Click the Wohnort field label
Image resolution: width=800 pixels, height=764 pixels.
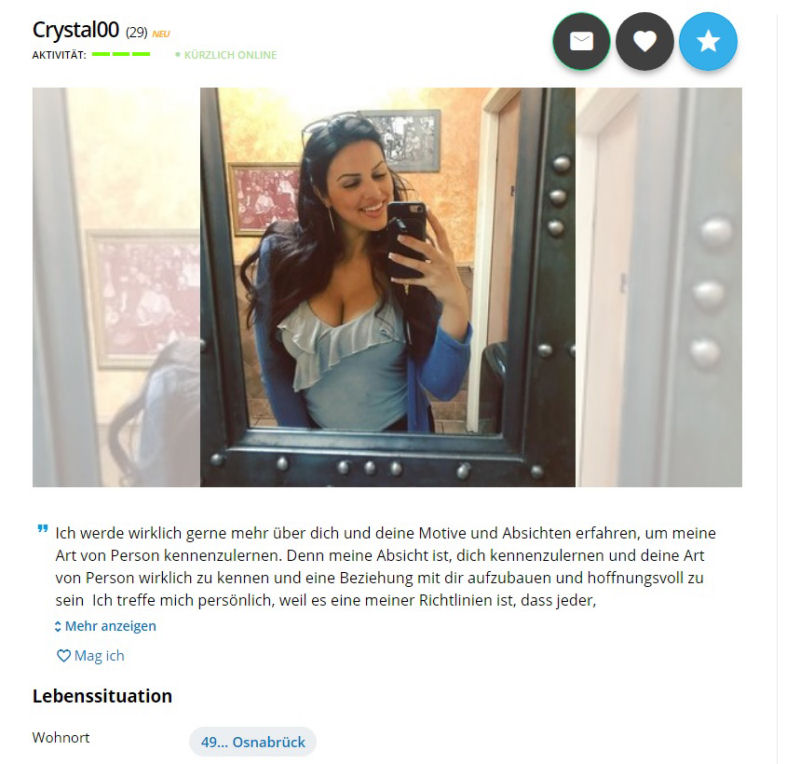(x=61, y=737)
